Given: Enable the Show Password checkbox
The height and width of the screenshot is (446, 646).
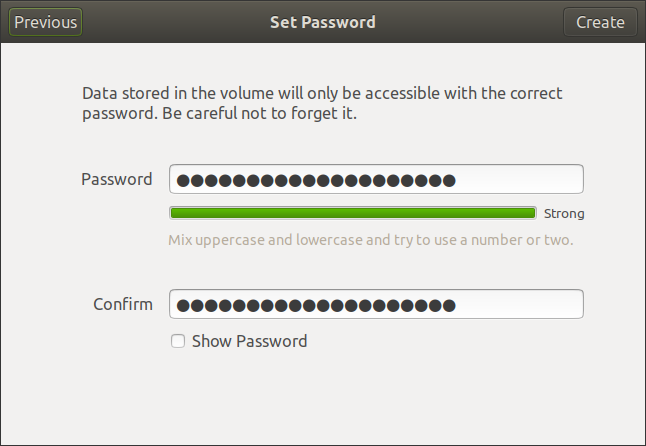Looking at the screenshot, I should click(178, 341).
